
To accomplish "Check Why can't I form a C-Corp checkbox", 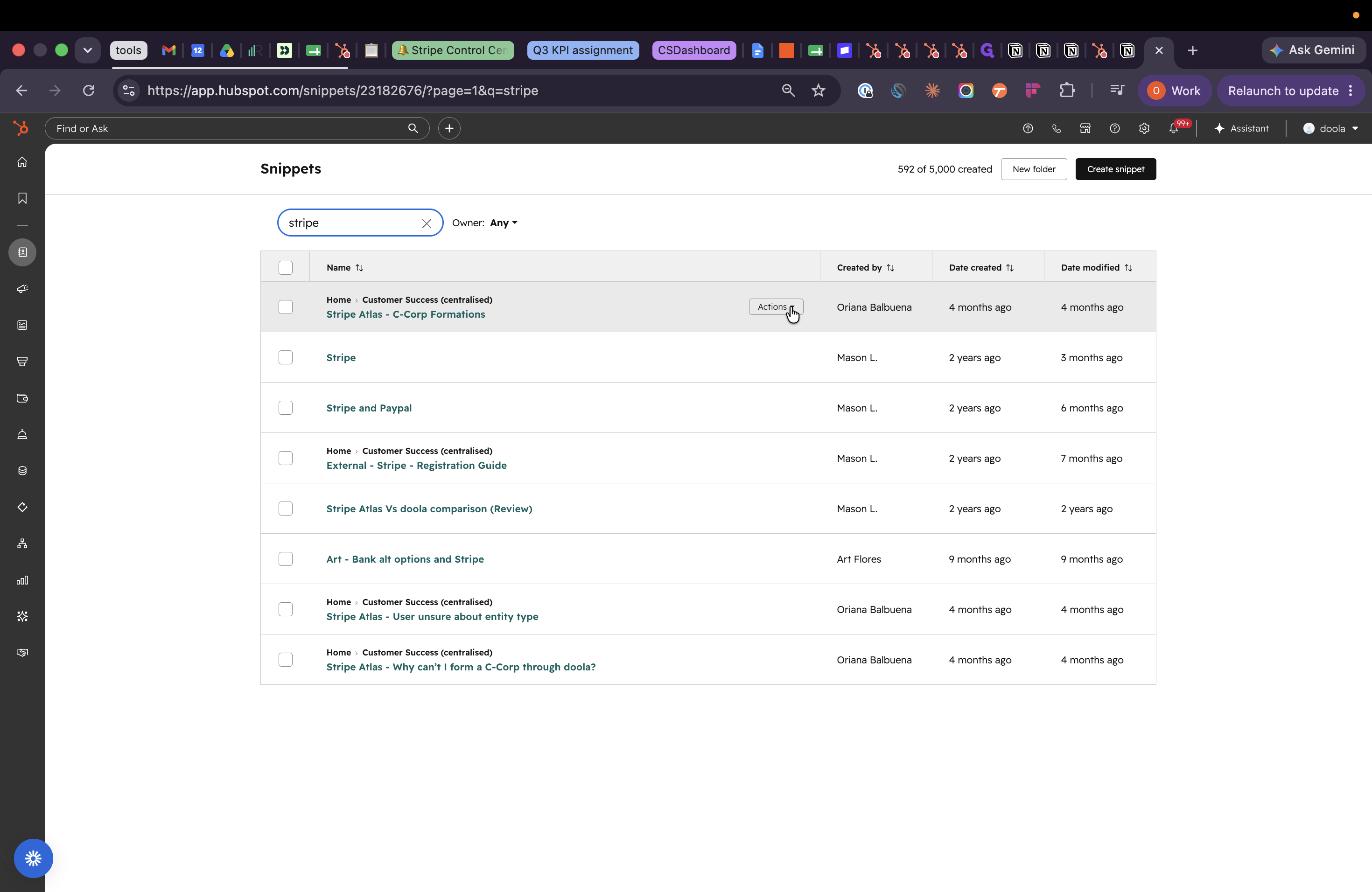I will pos(285,660).
